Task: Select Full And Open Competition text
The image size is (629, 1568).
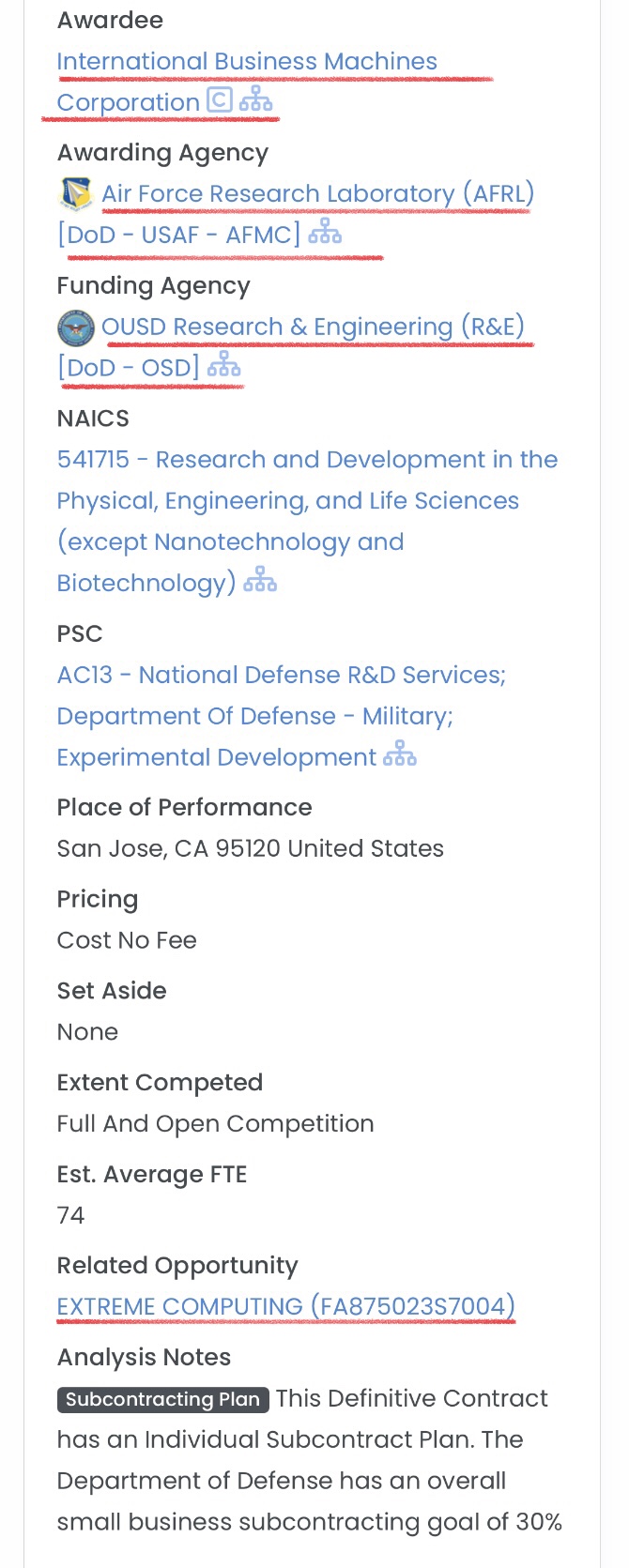Action: pyautogui.click(x=215, y=1124)
